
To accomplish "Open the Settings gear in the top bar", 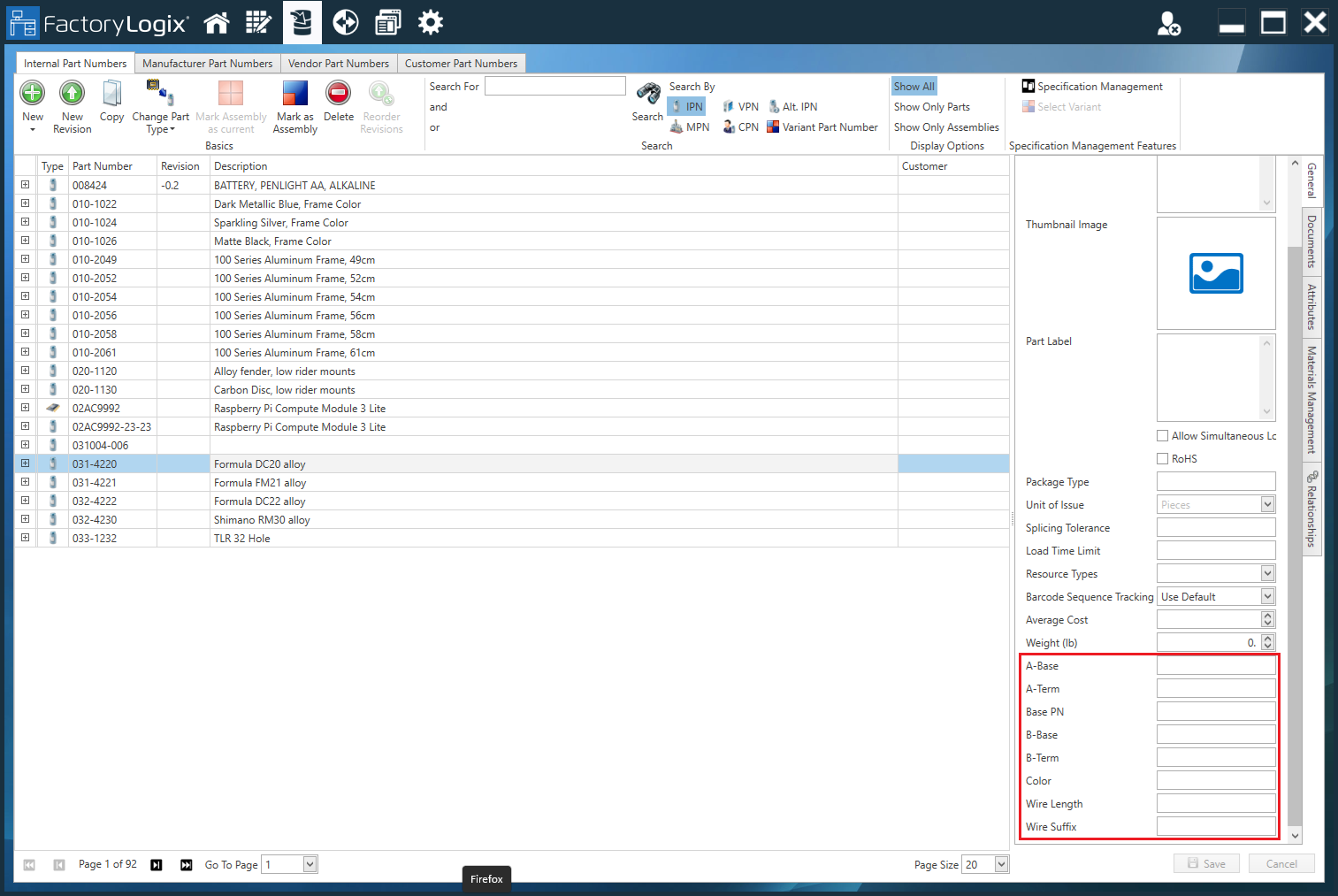I will coord(431,22).
